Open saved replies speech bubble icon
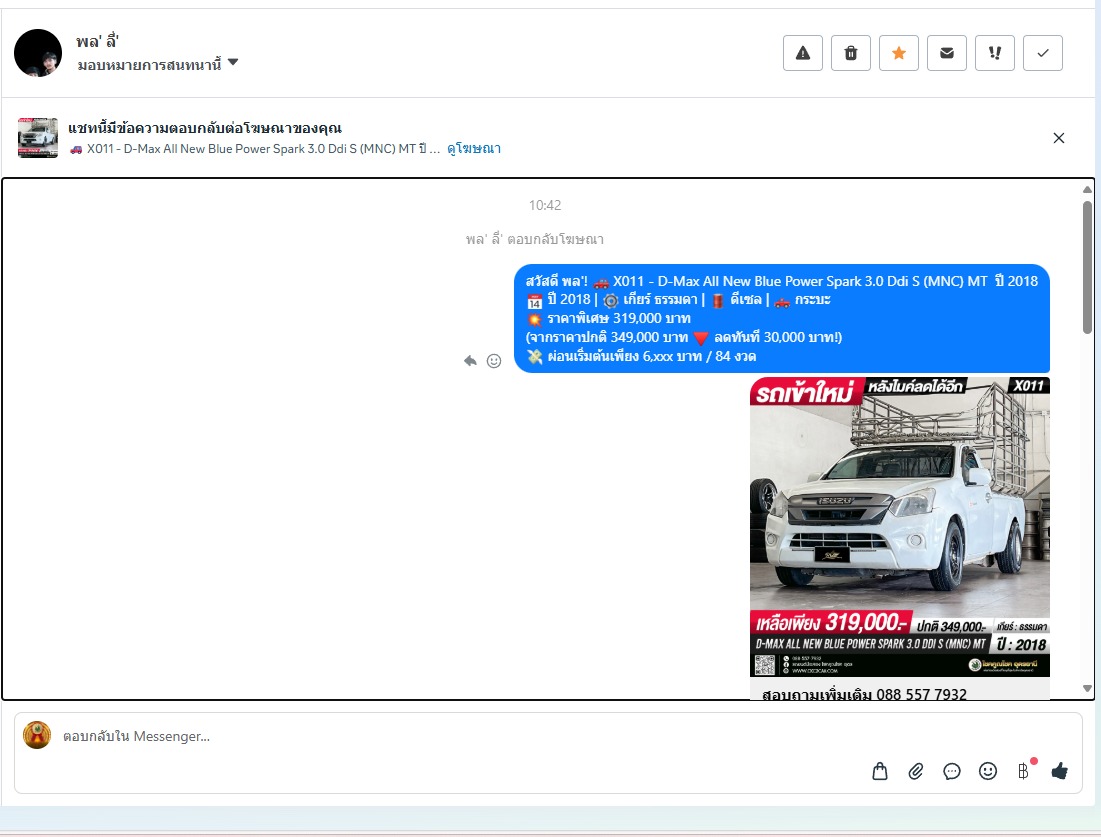Image resolution: width=1101 pixels, height=837 pixels. coord(952,771)
